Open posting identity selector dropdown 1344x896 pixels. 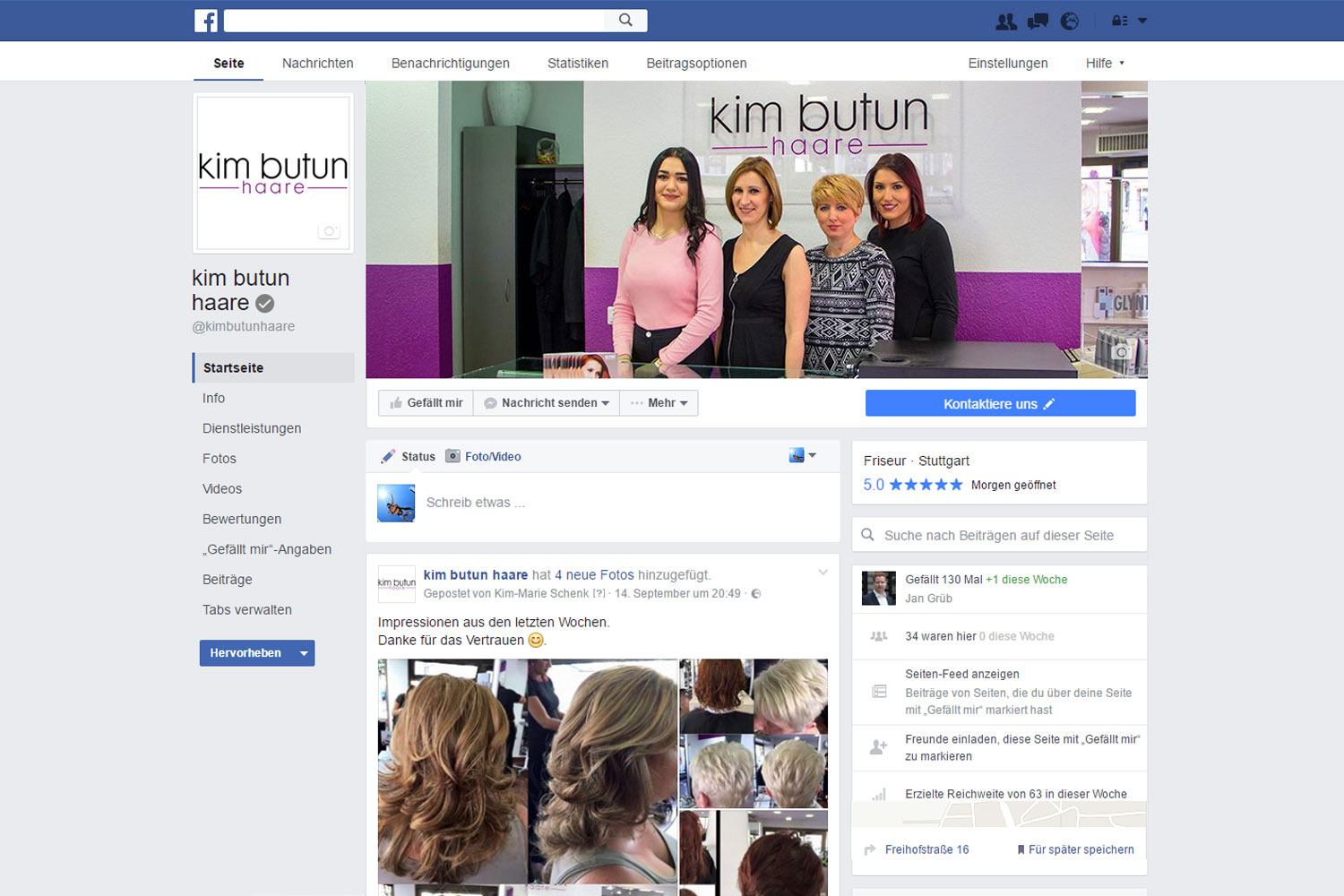point(802,455)
